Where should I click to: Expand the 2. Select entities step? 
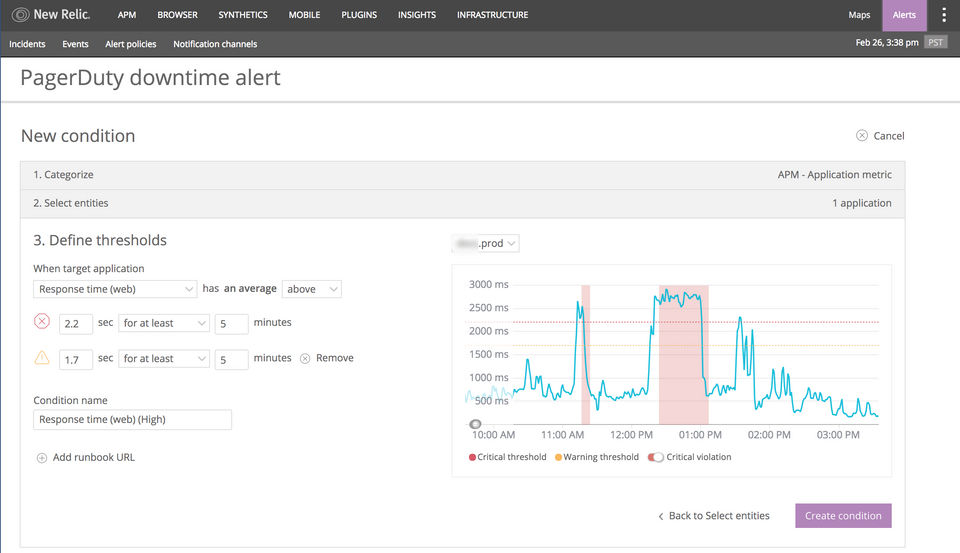[462, 203]
